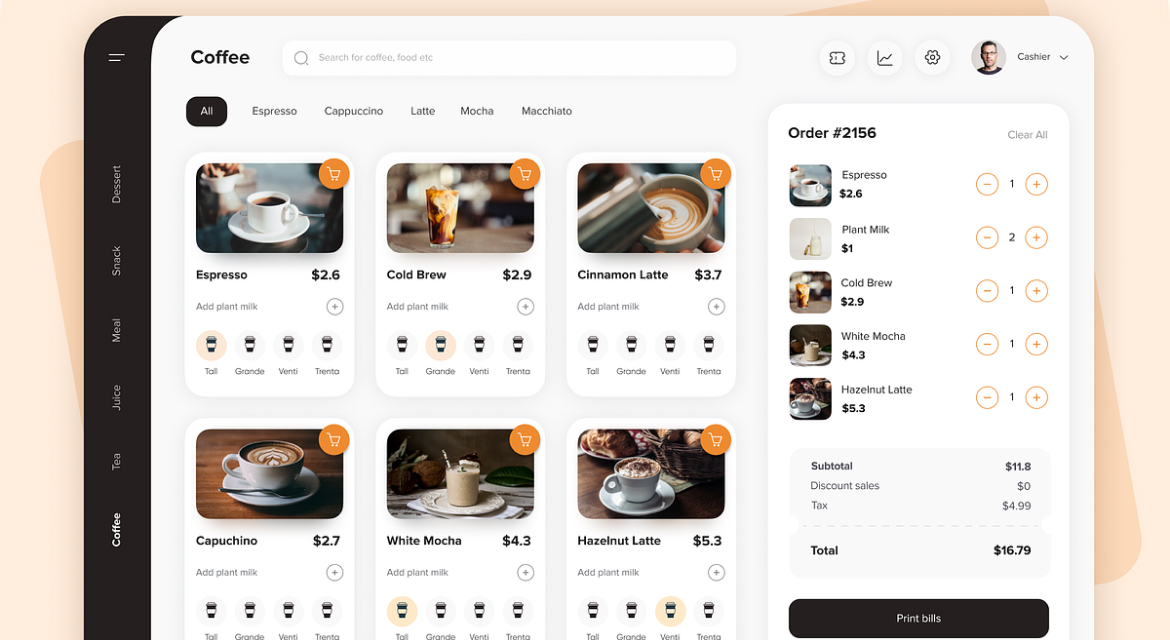The height and width of the screenshot is (640, 1170).
Task: Open Meal section in sidebar
Action: click(116, 330)
